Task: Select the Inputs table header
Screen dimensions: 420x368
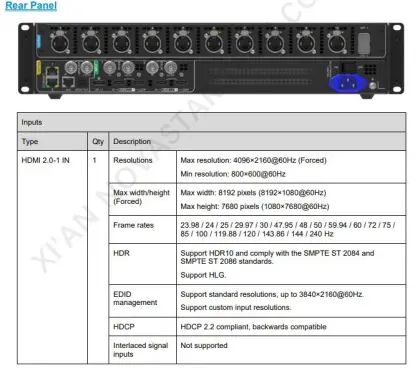Action: pos(211,122)
